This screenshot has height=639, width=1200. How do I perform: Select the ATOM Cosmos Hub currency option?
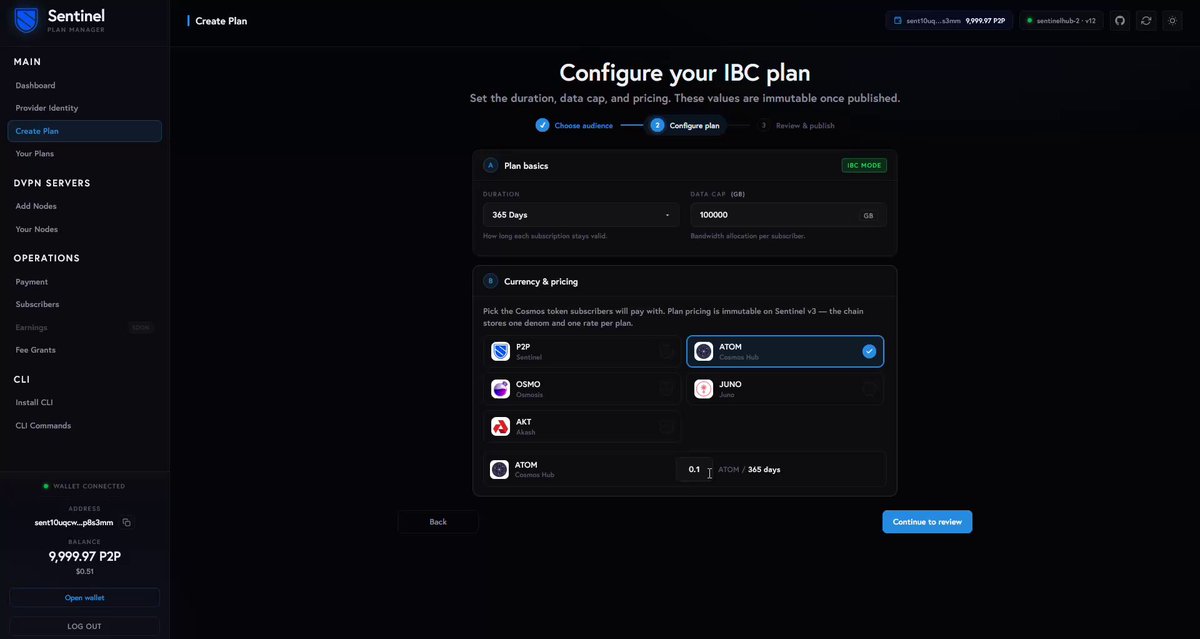785,351
